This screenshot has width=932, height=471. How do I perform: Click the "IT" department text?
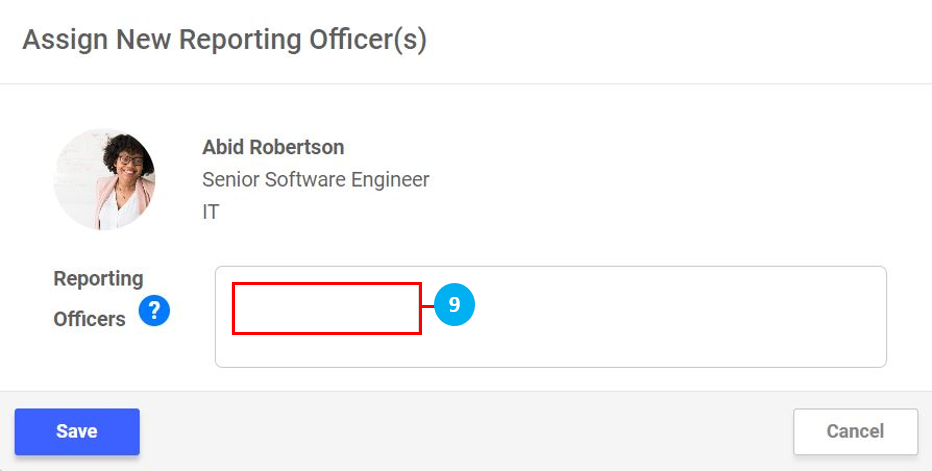211,212
